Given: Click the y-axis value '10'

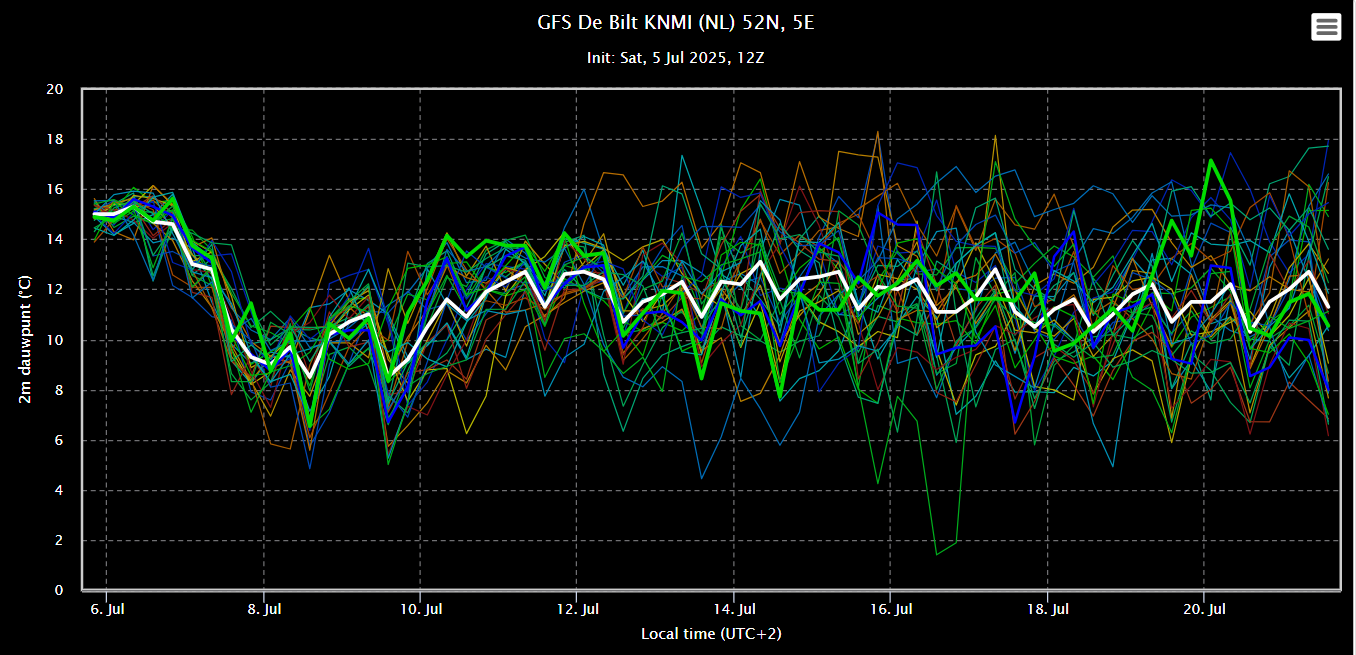Looking at the screenshot, I should (x=56, y=340).
